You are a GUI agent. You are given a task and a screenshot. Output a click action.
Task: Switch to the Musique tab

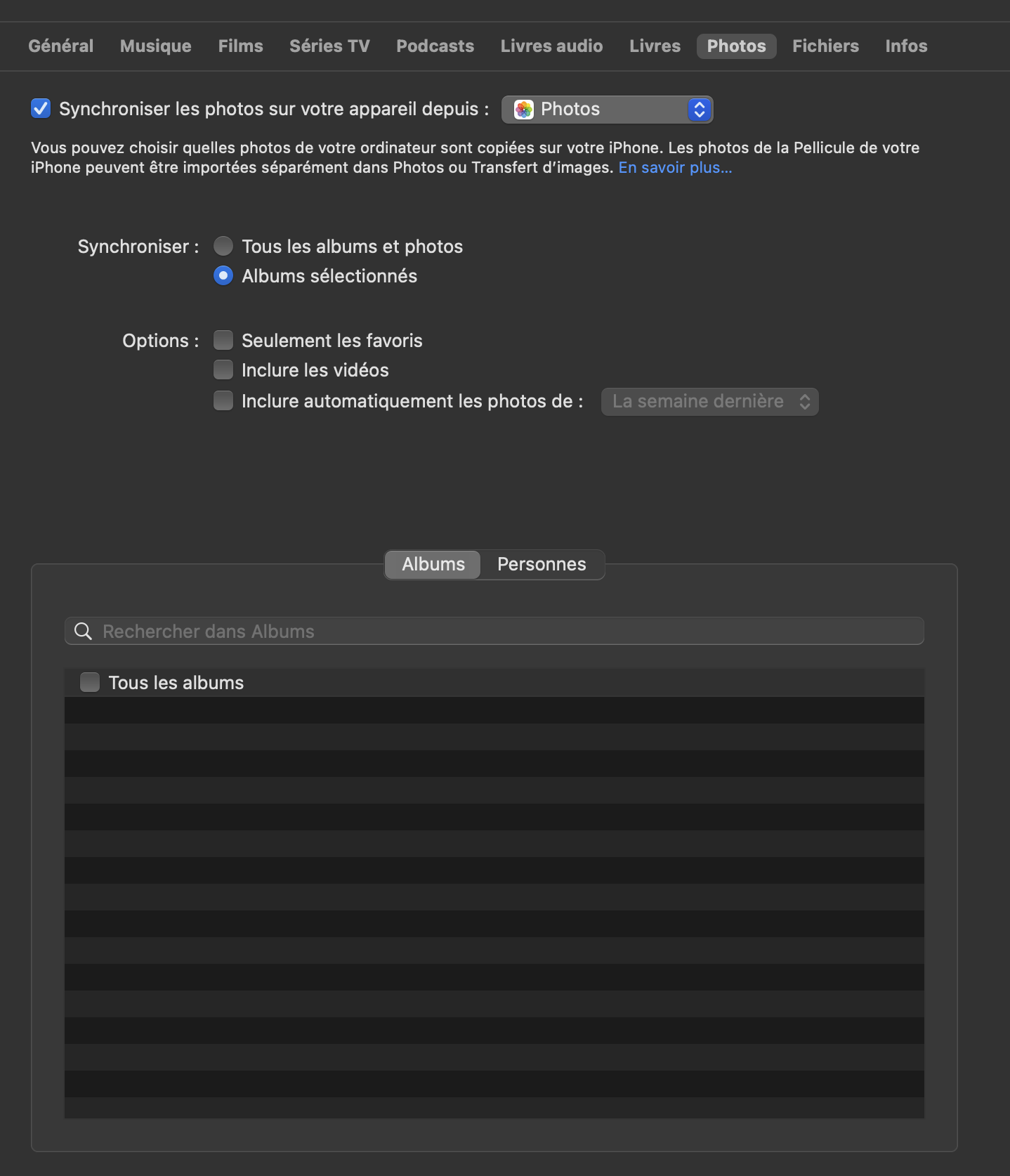(155, 46)
